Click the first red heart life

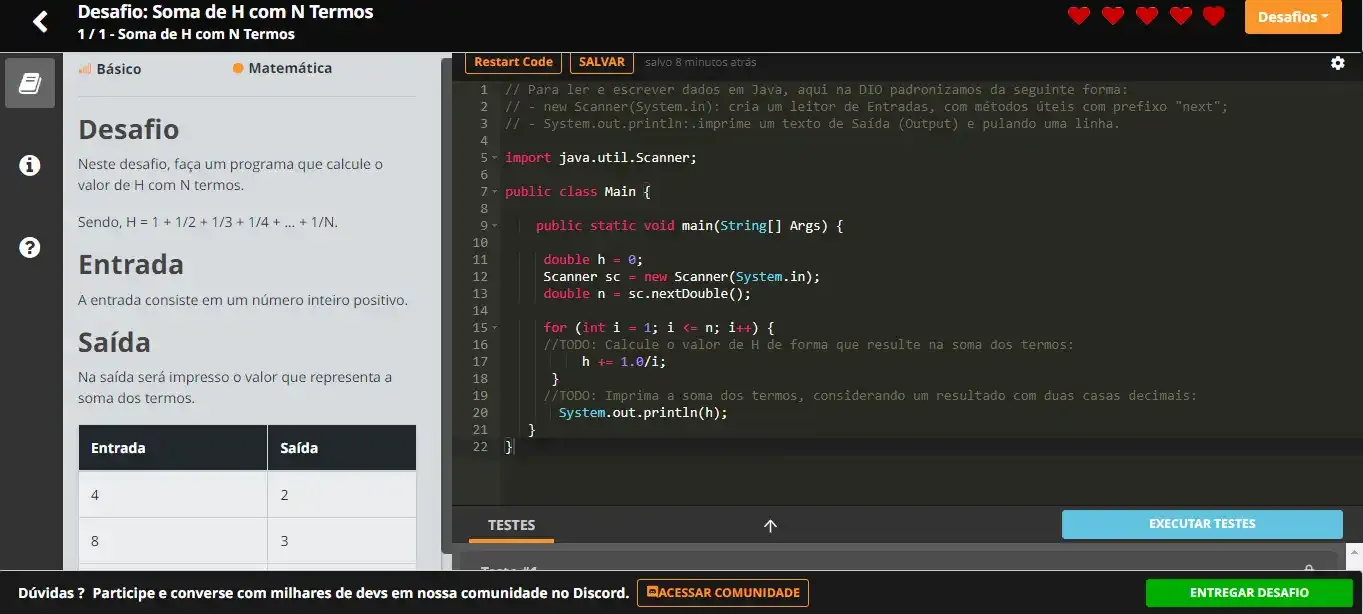[x=1079, y=16]
